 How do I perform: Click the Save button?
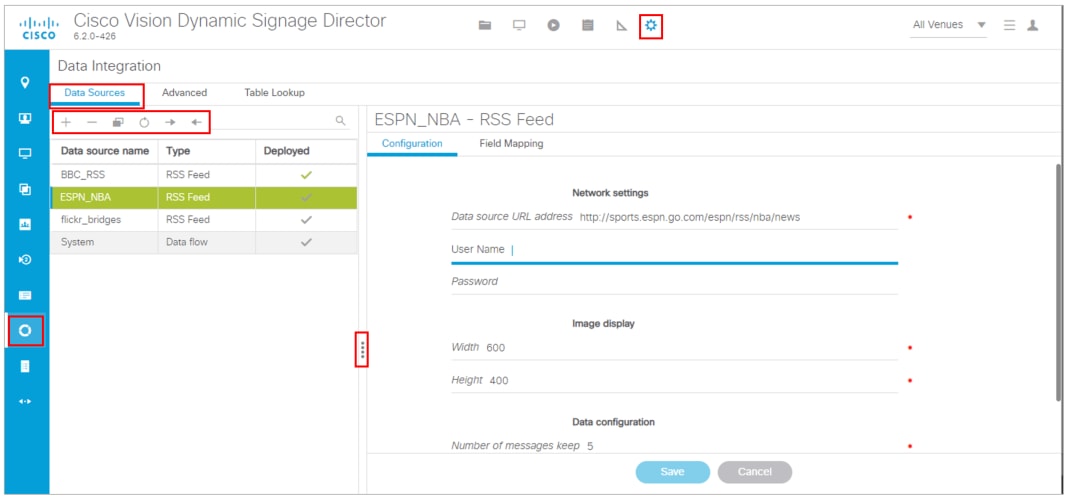coord(672,472)
